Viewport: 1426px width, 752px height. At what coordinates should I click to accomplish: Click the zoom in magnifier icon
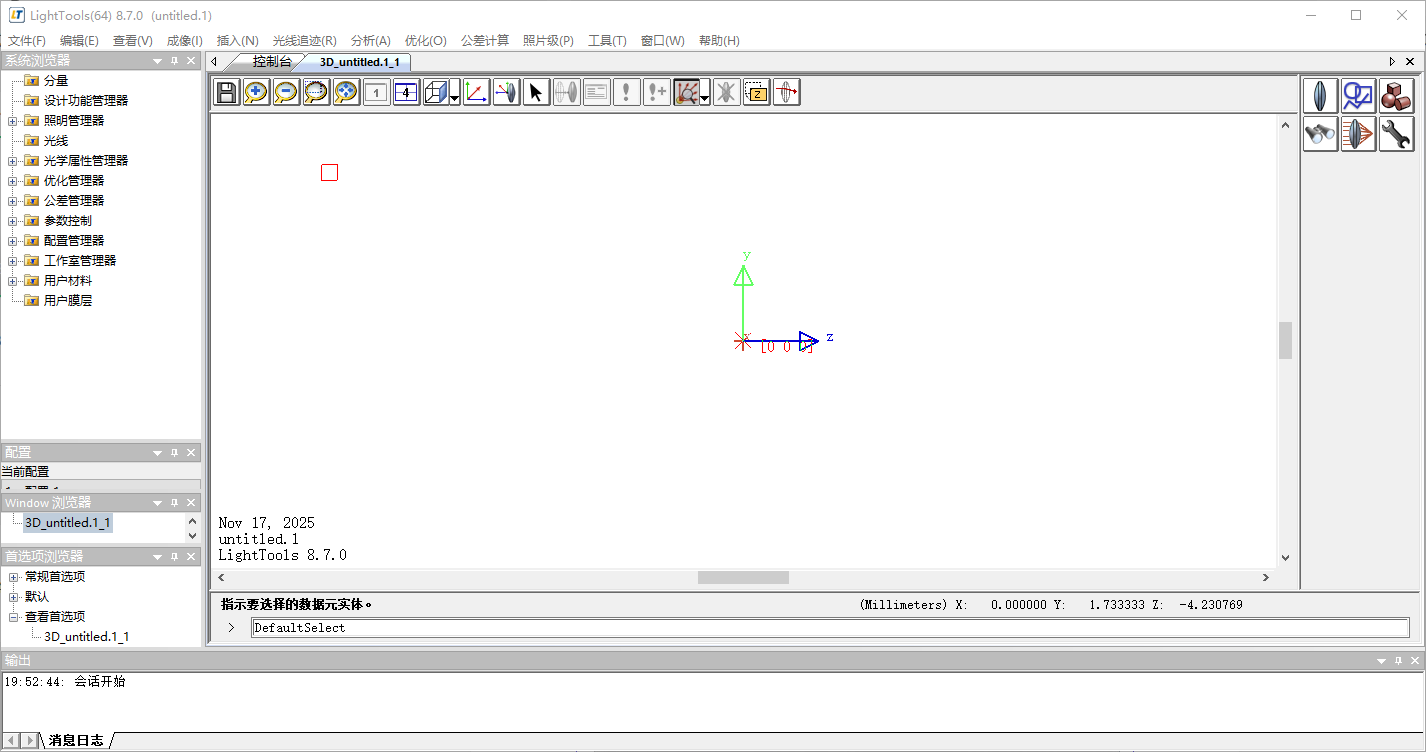click(256, 93)
